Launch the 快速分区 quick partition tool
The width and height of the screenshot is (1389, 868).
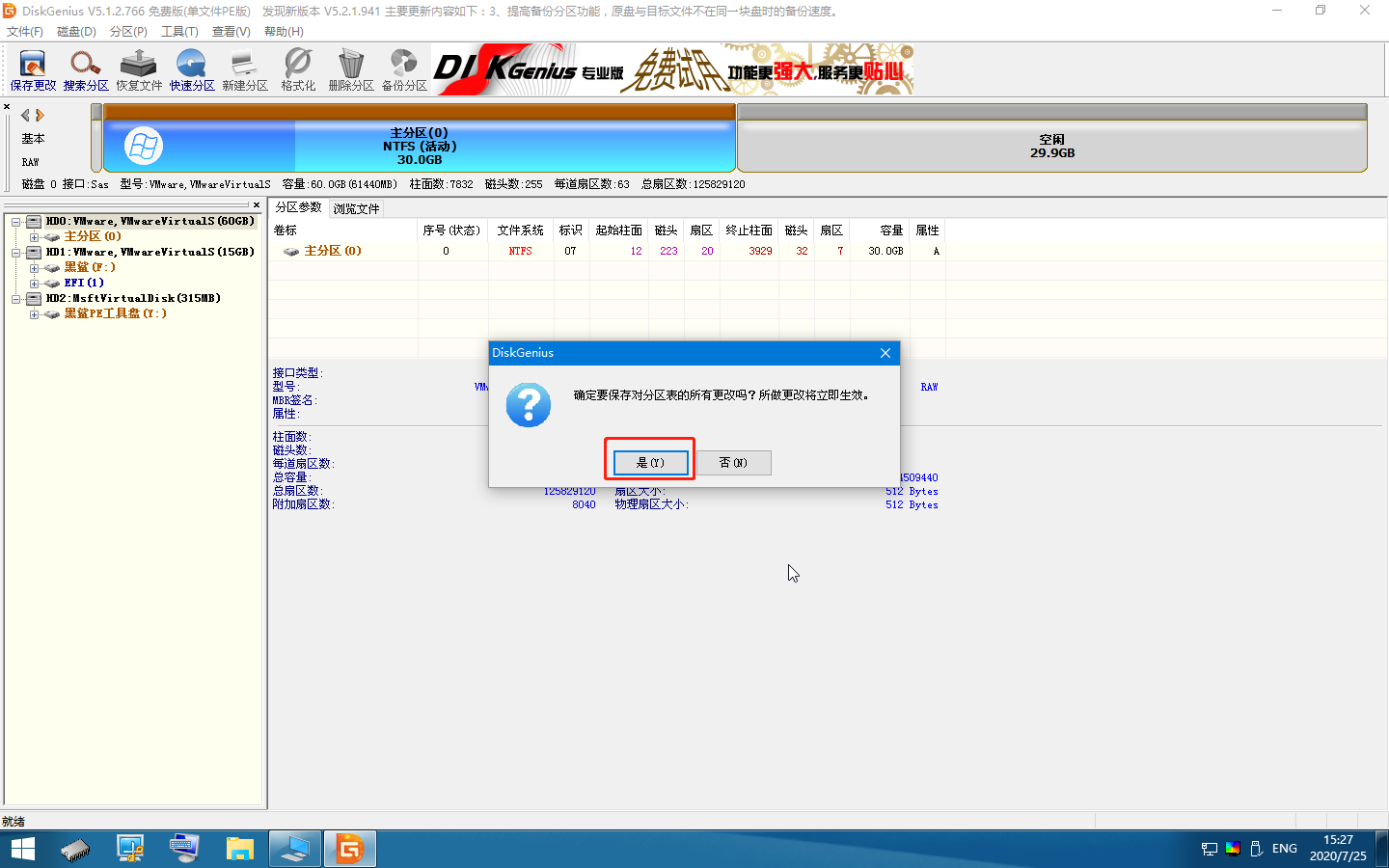click(192, 70)
